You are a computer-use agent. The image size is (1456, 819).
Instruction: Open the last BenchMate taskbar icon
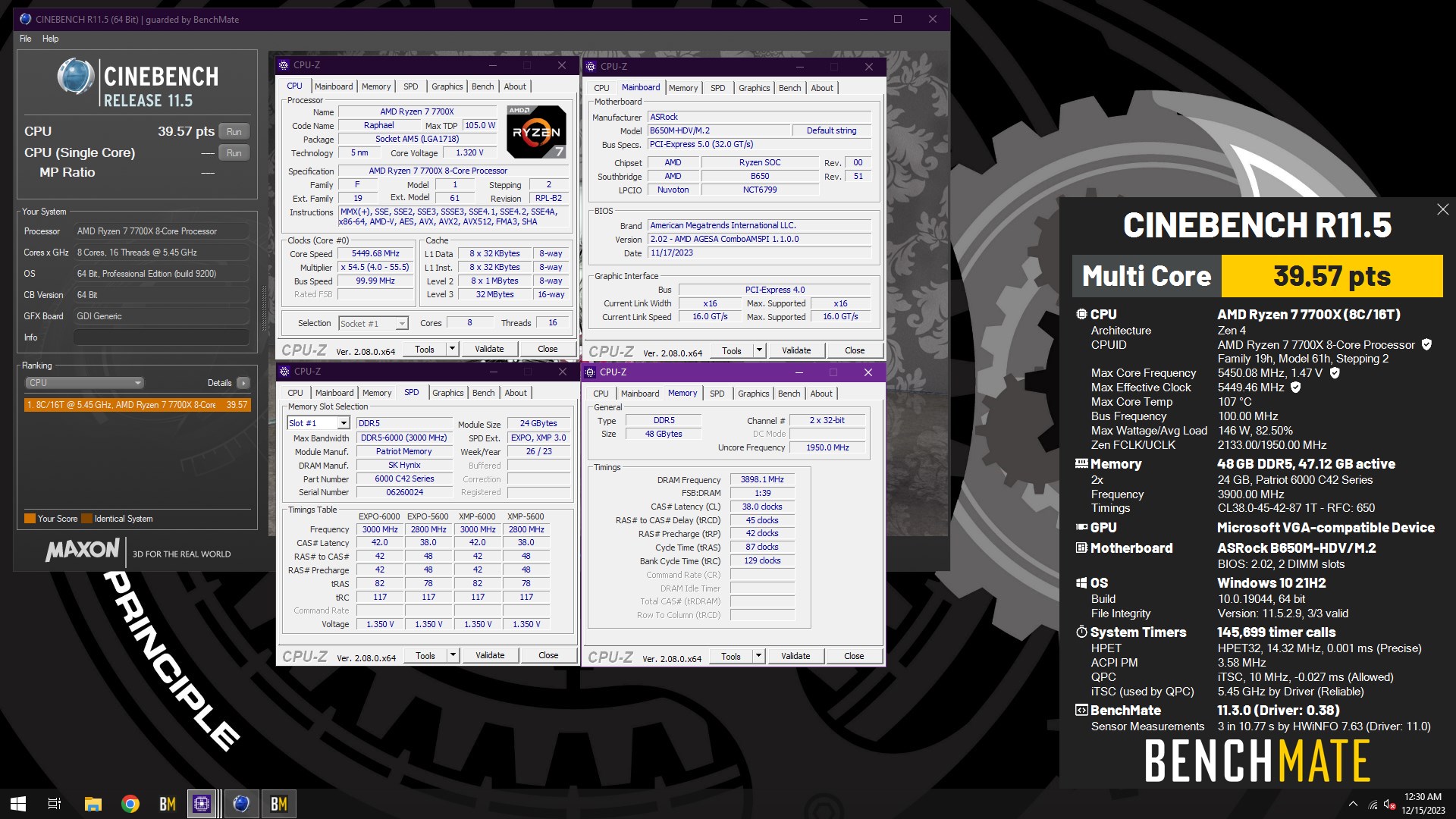point(278,804)
